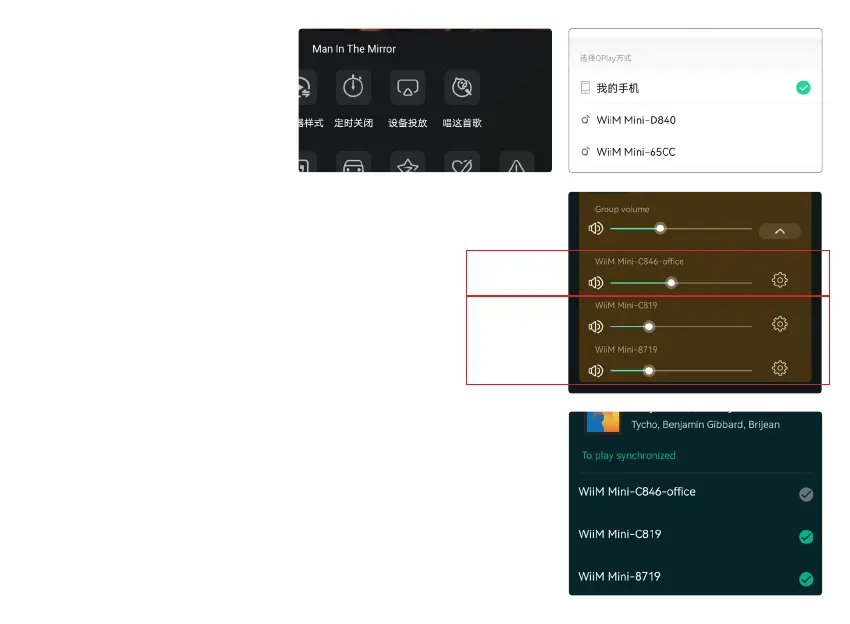The height and width of the screenshot is (624, 850).
Task: Toggle sync checkmark for WiiM Mini-C846-office
Action: [x=806, y=494]
